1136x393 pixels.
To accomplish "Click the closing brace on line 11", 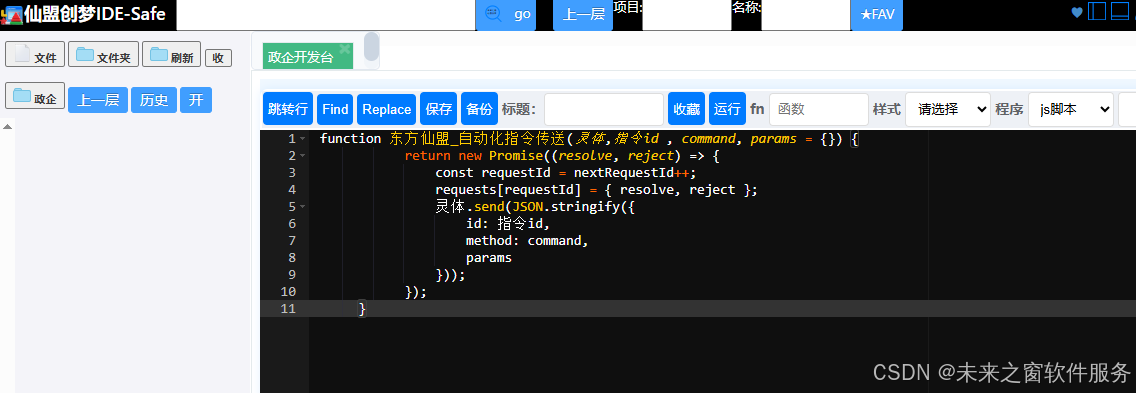I will (x=363, y=309).
